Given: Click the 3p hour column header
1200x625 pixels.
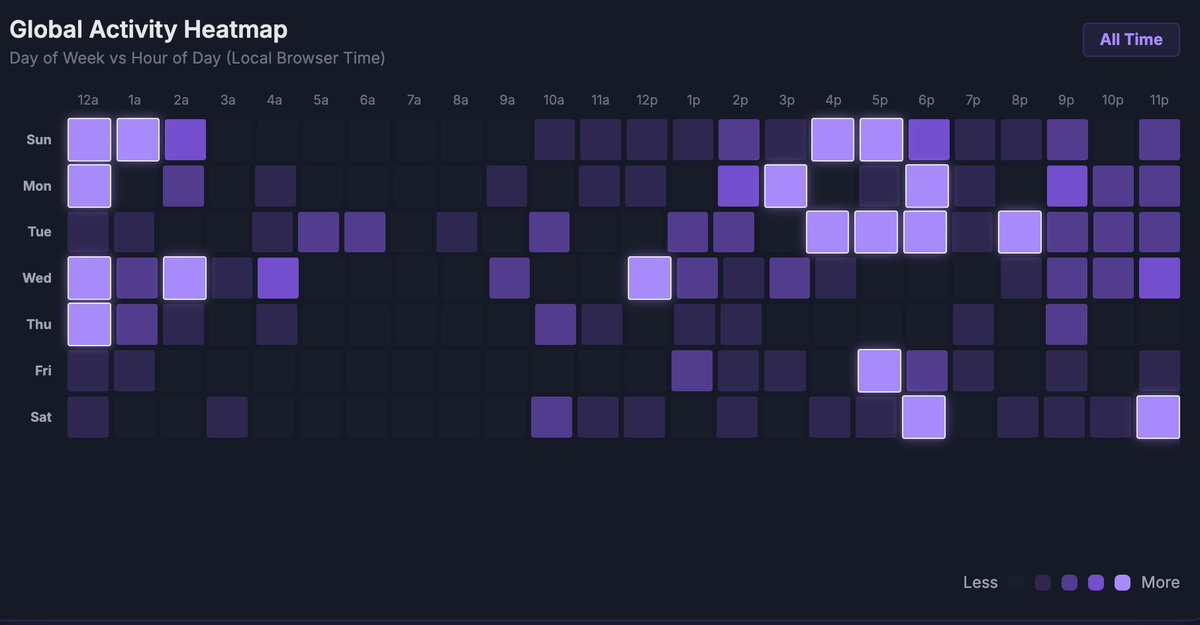Looking at the screenshot, I should pyautogui.click(x=786, y=100).
